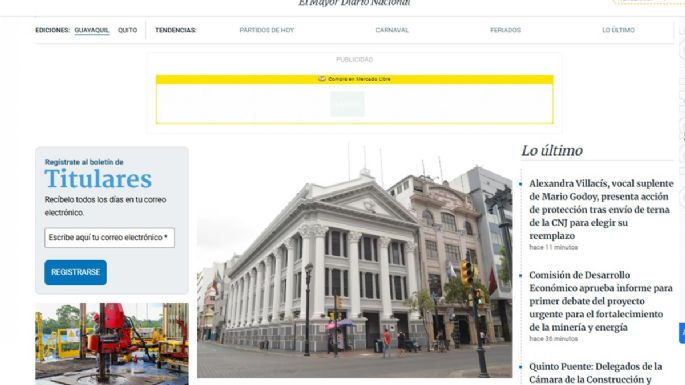
Task: Switch to the Quito edition
Action: 128,30
